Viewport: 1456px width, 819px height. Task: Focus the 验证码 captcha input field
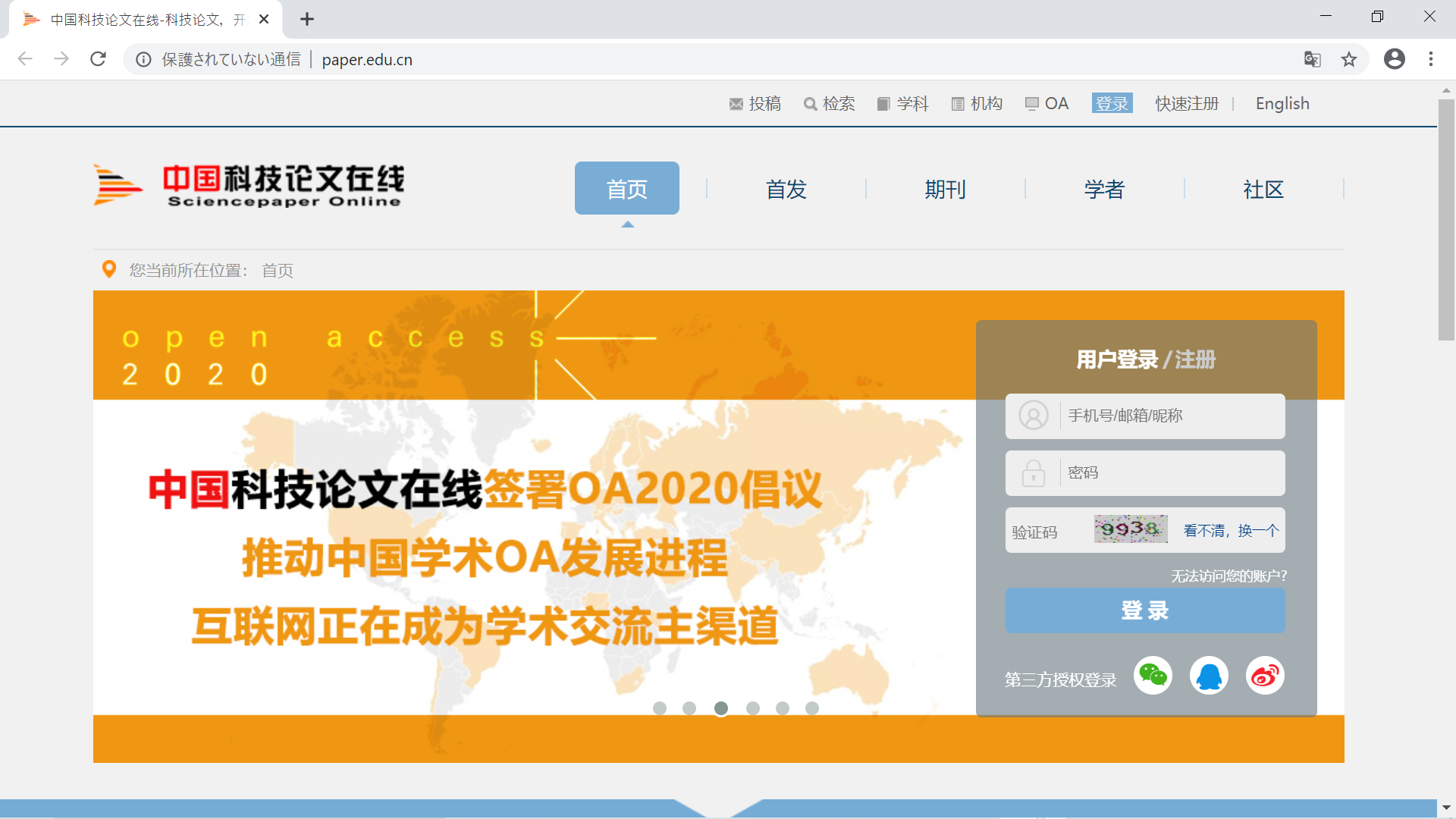pyautogui.click(x=1050, y=531)
